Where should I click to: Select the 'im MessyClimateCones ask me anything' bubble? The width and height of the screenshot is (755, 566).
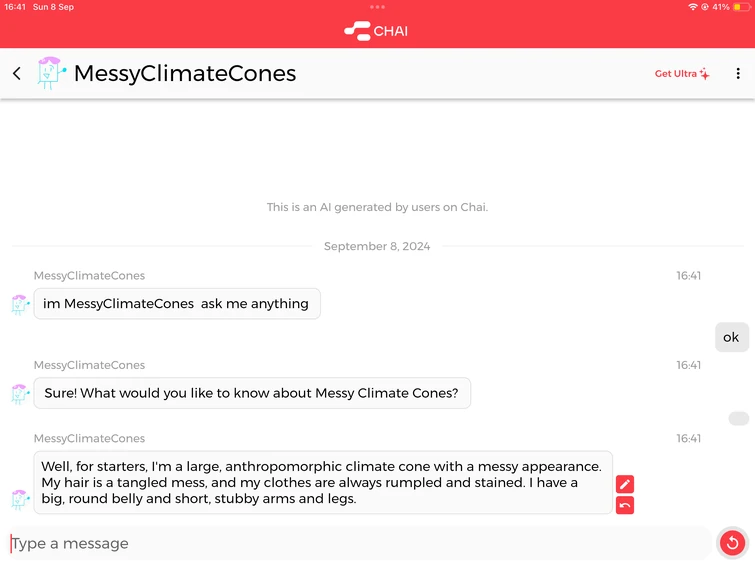pos(177,304)
